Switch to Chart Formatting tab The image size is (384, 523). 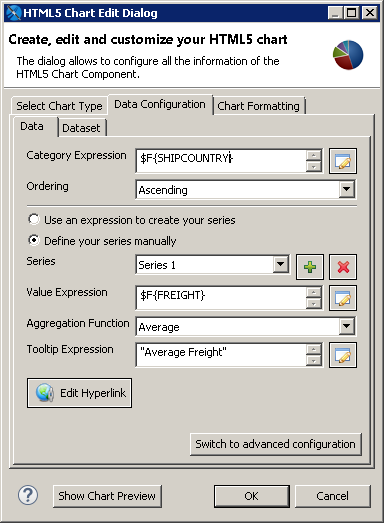coord(259,106)
